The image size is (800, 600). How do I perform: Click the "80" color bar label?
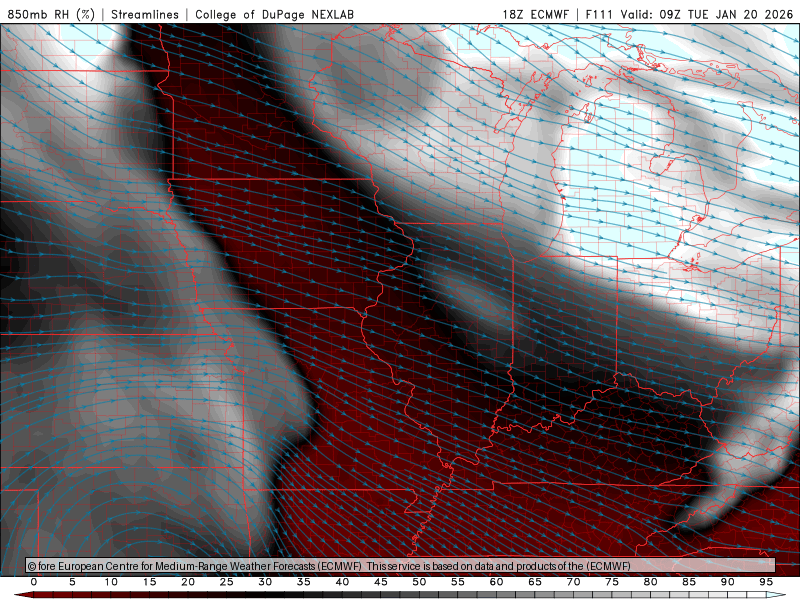click(x=650, y=582)
